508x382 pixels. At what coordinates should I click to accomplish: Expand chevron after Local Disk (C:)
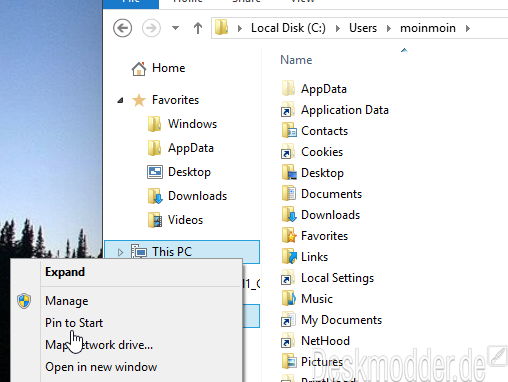(338, 29)
